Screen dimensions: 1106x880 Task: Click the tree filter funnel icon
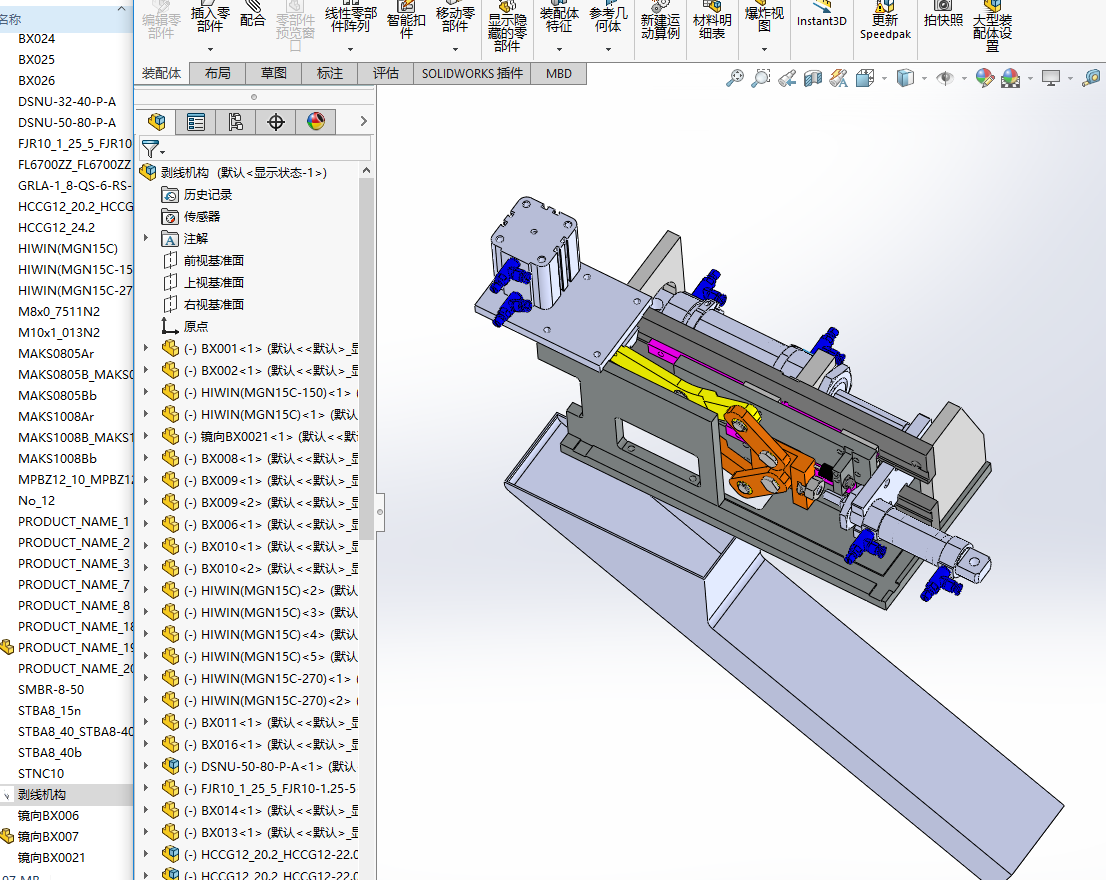[150, 148]
